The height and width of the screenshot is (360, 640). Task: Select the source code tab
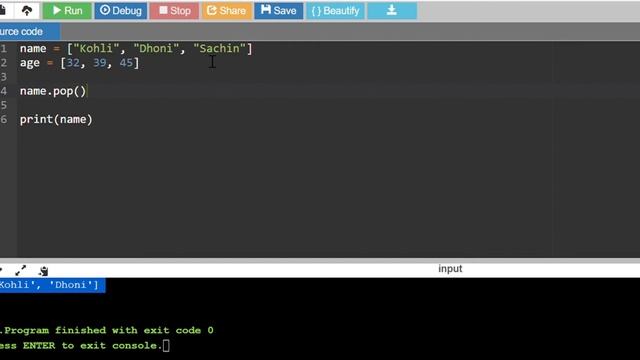pos(29,31)
